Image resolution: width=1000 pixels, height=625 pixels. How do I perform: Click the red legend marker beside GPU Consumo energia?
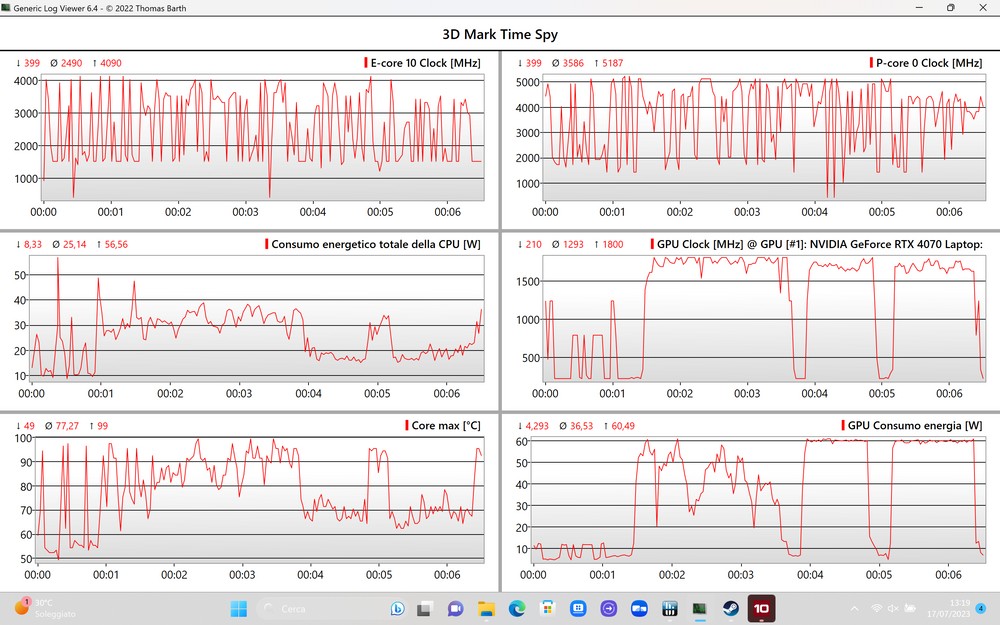click(x=843, y=425)
